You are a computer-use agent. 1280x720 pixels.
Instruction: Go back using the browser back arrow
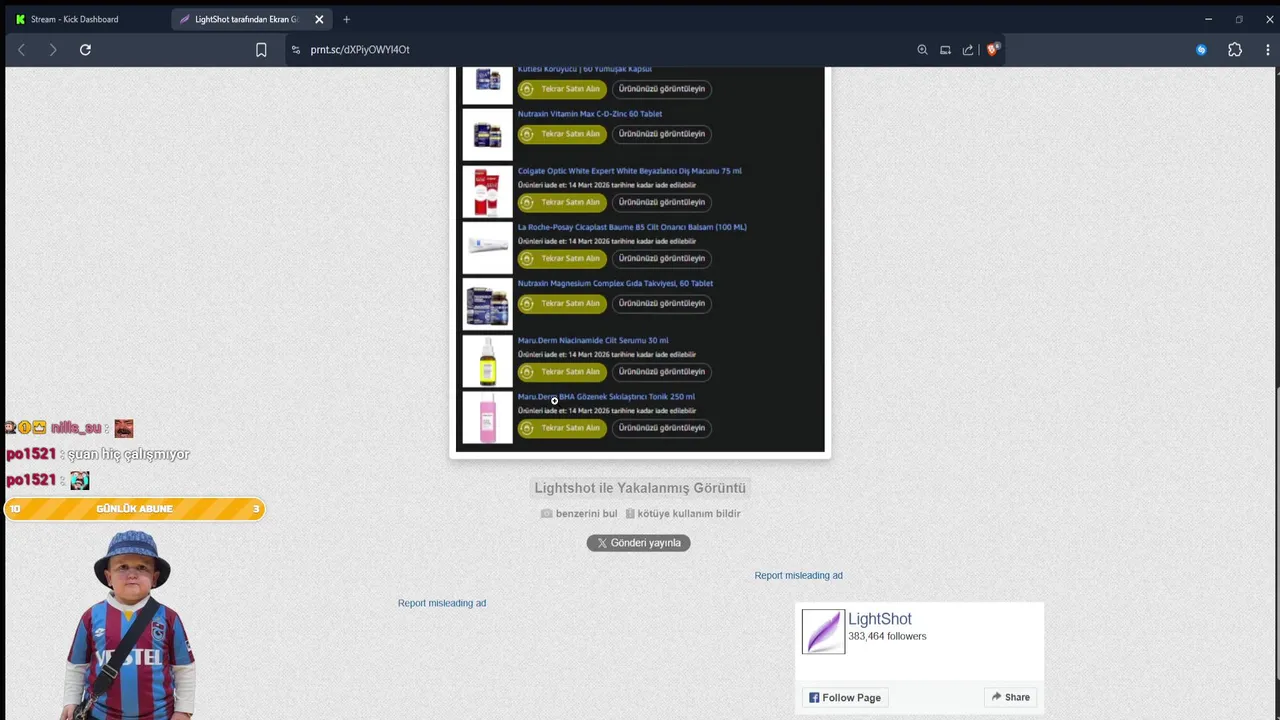[21, 49]
